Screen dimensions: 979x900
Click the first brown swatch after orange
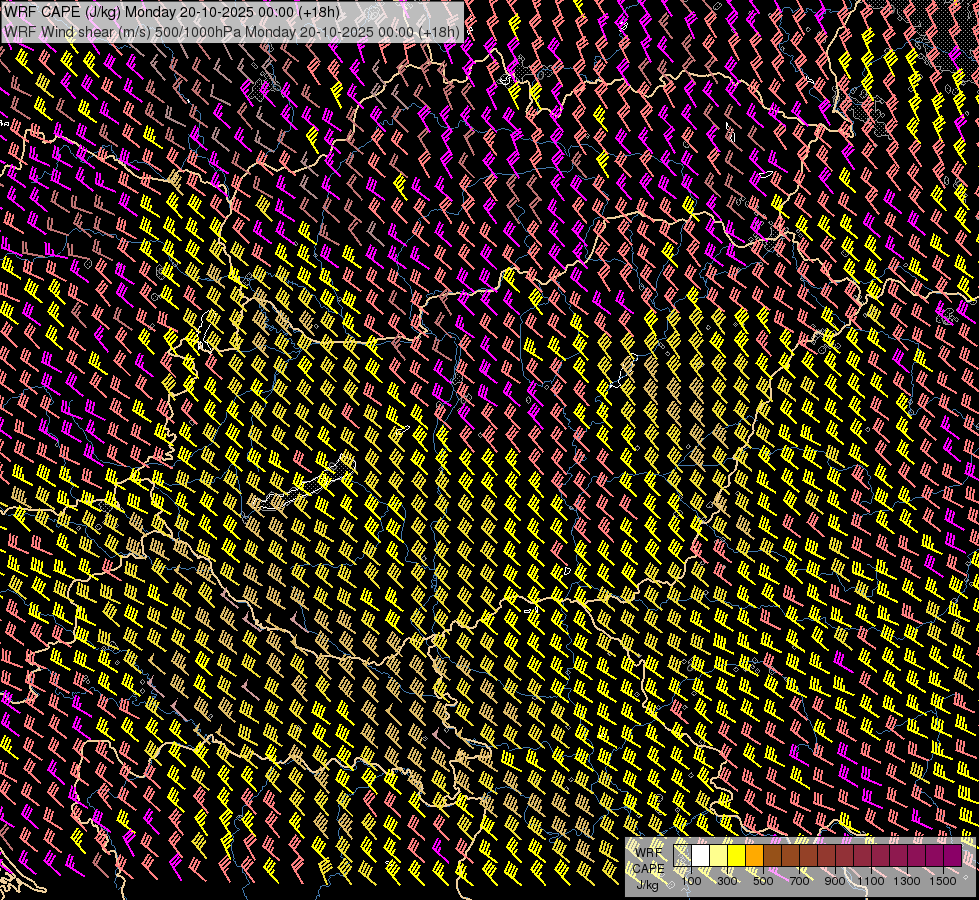[x=773, y=856]
